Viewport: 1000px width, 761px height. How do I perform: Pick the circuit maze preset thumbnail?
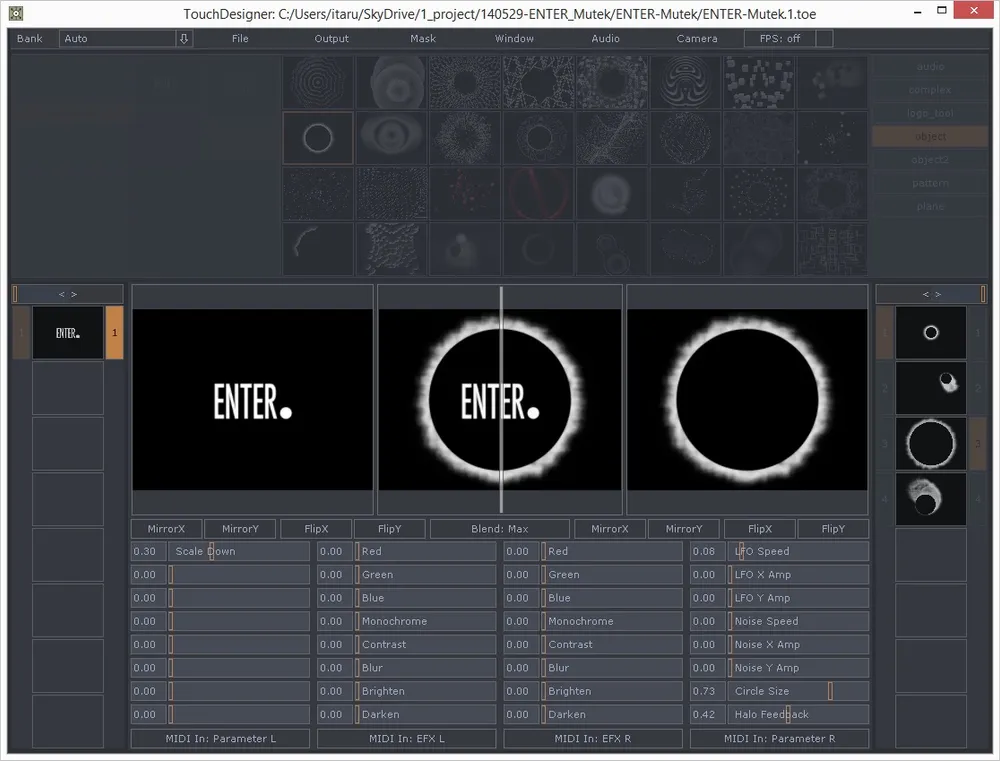pyautogui.click(x=832, y=249)
